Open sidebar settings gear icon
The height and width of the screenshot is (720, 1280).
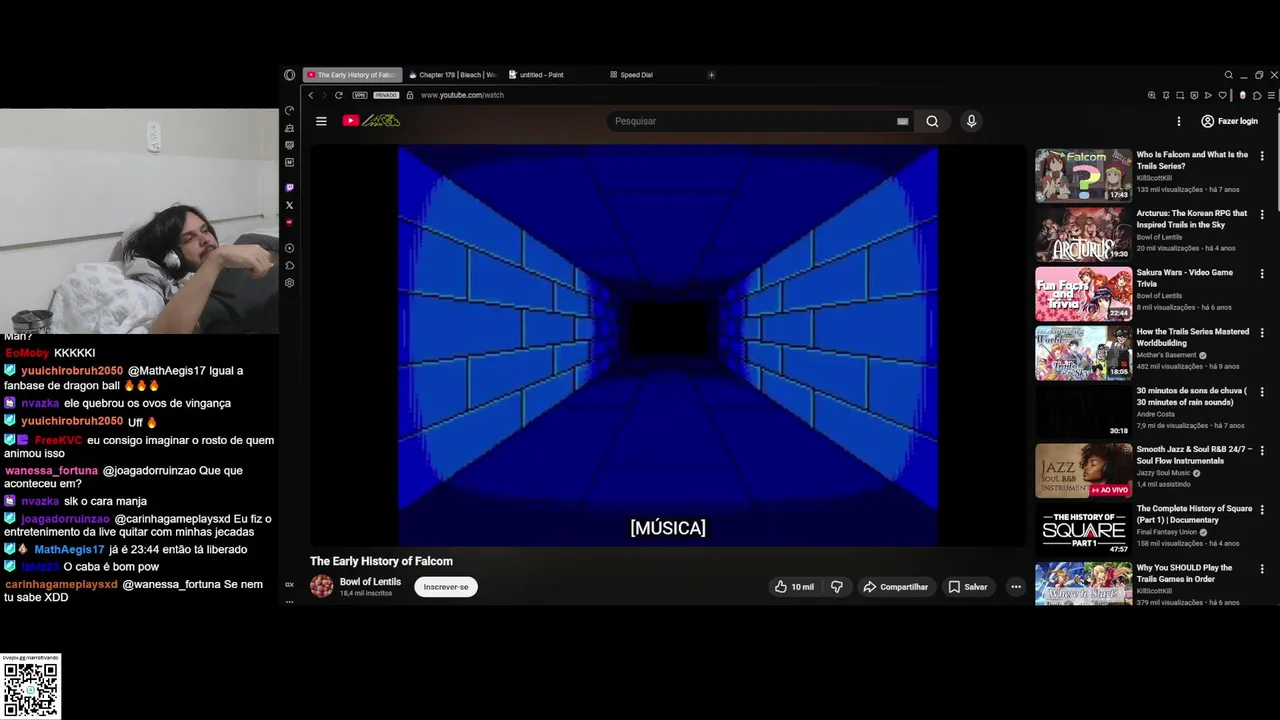tap(290, 283)
